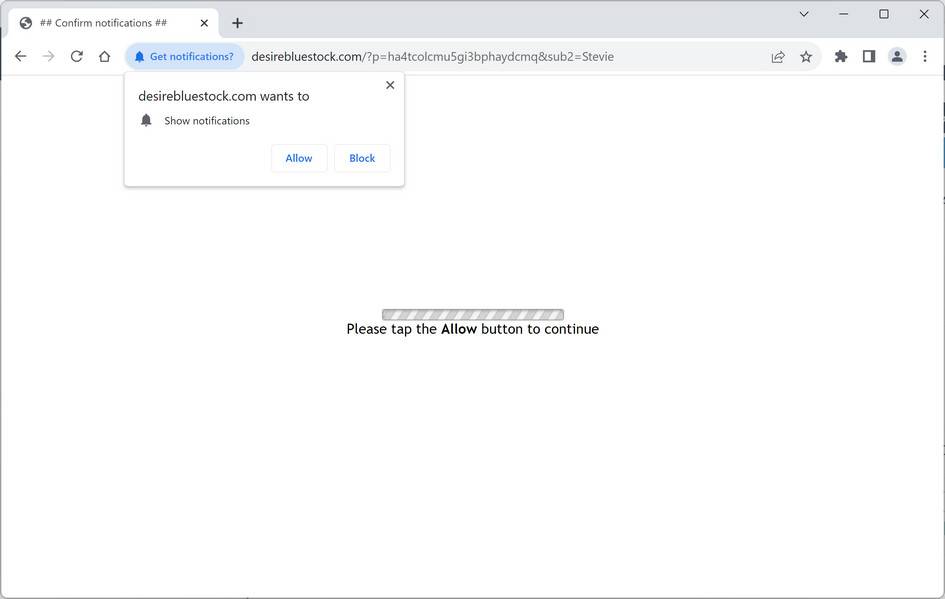
Task: Open the browser Extensions menu
Action: click(x=840, y=56)
